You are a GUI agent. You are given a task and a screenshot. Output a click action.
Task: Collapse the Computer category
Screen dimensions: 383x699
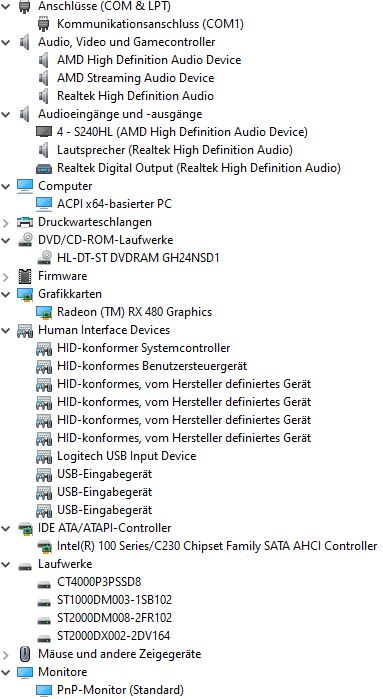click(x=6, y=186)
